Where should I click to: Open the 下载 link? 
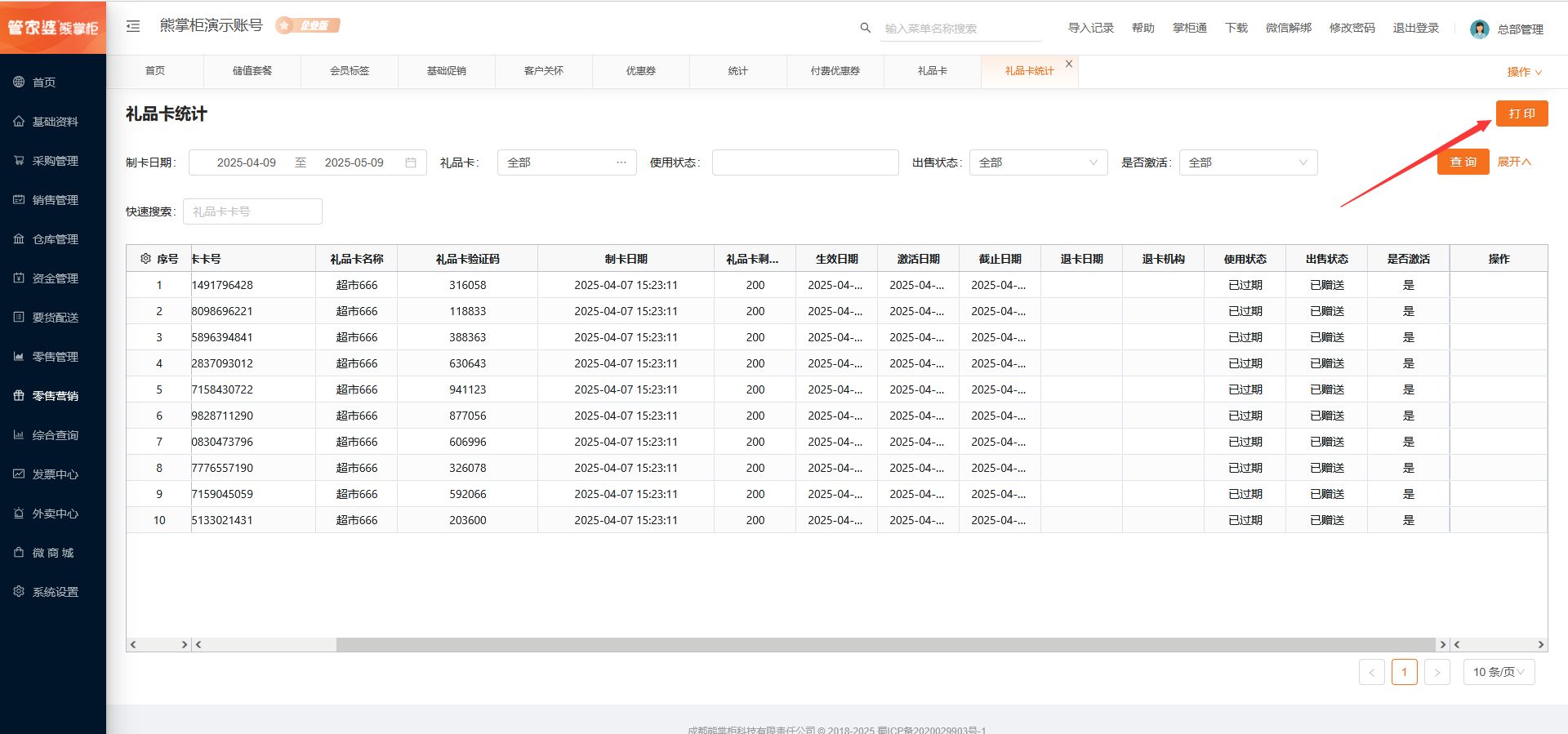pos(1236,28)
